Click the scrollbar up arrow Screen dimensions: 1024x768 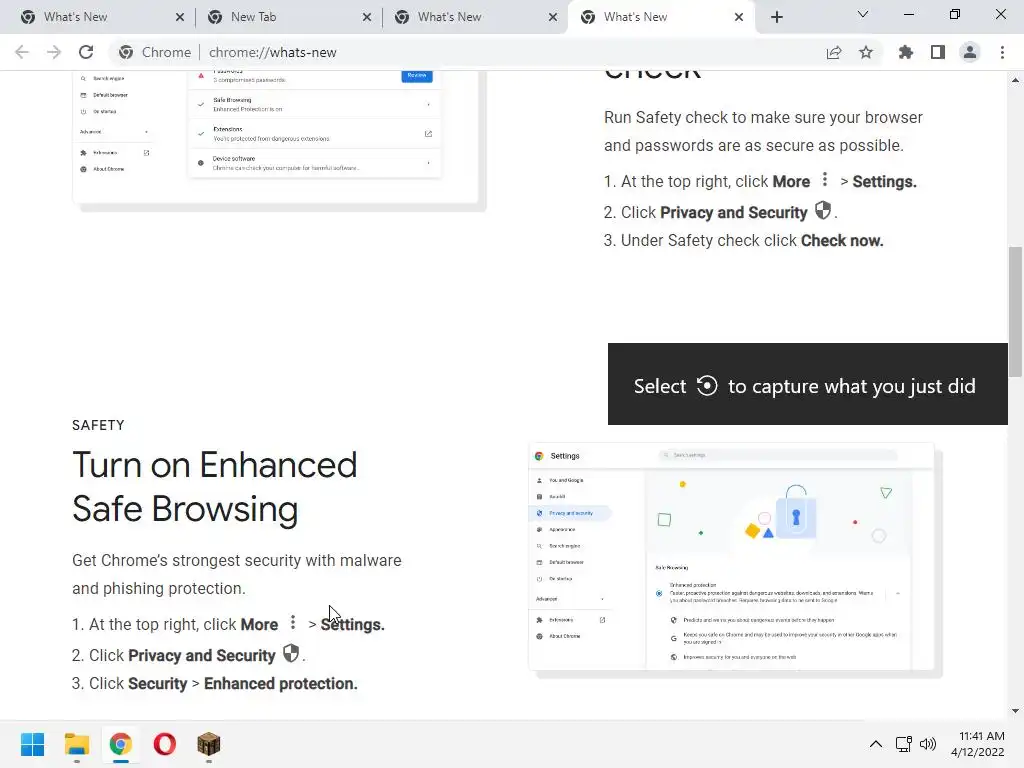pyautogui.click(x=1015, y=80)
